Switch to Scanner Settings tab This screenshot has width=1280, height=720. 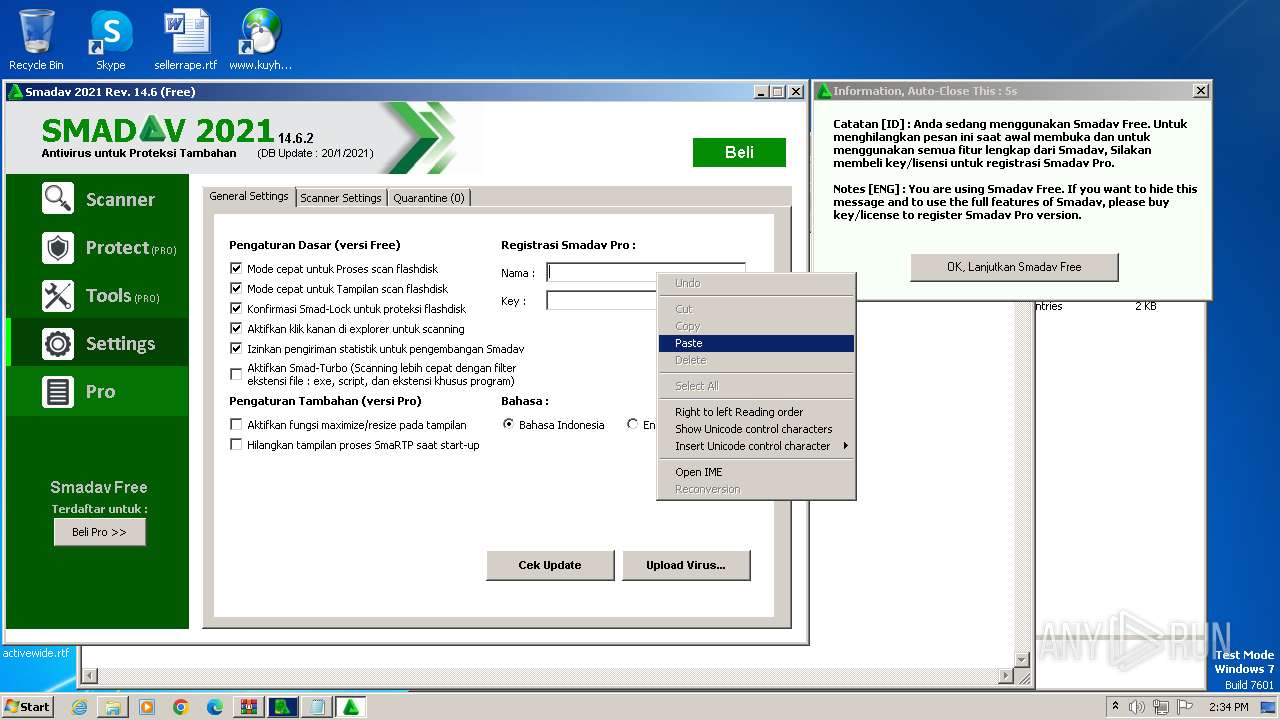pos(341,198)
